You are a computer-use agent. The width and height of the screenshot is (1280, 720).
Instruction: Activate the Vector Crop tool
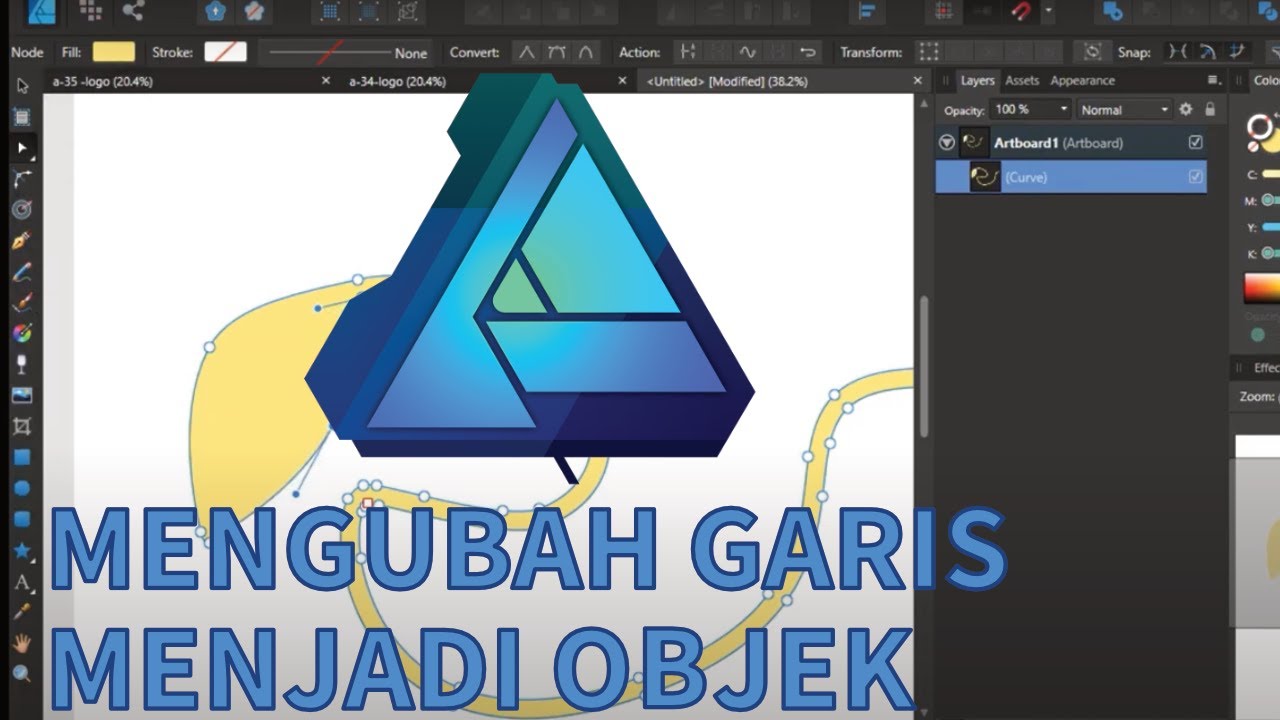(21, 426)
